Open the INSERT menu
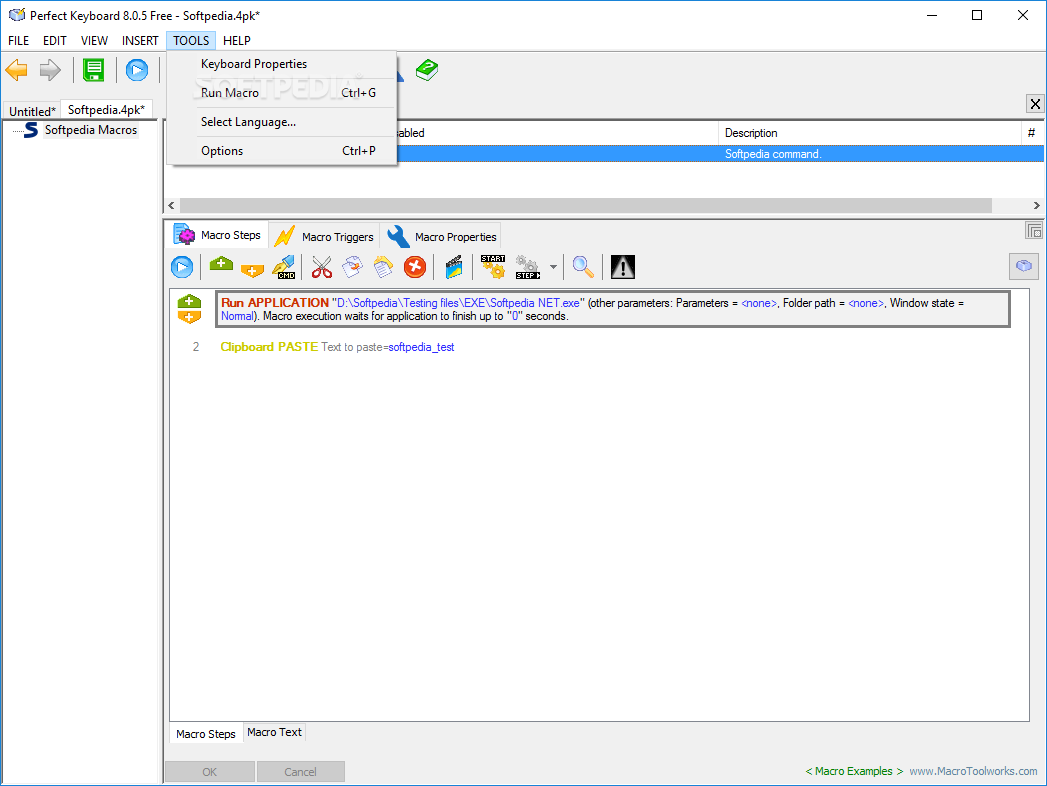 tap(140, 41)
